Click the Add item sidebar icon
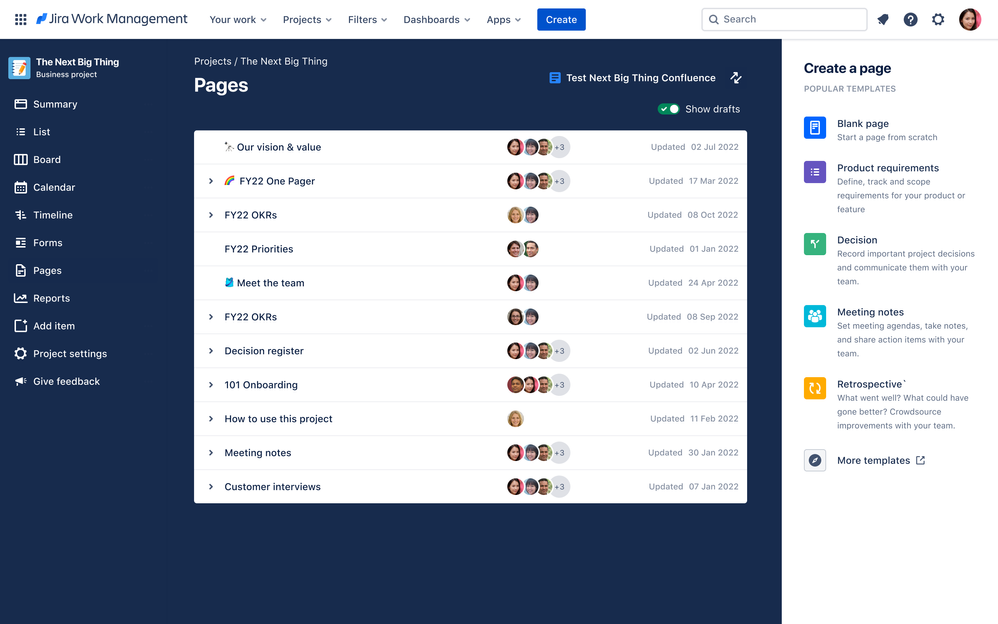Image resolution: width=998 pixels, height=624 pixels. [x=20, y=325]
